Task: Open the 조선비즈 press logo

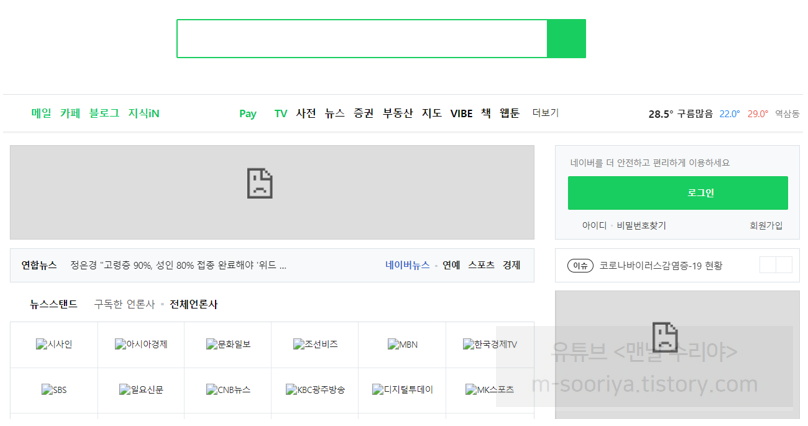Action: click(315, 345)
